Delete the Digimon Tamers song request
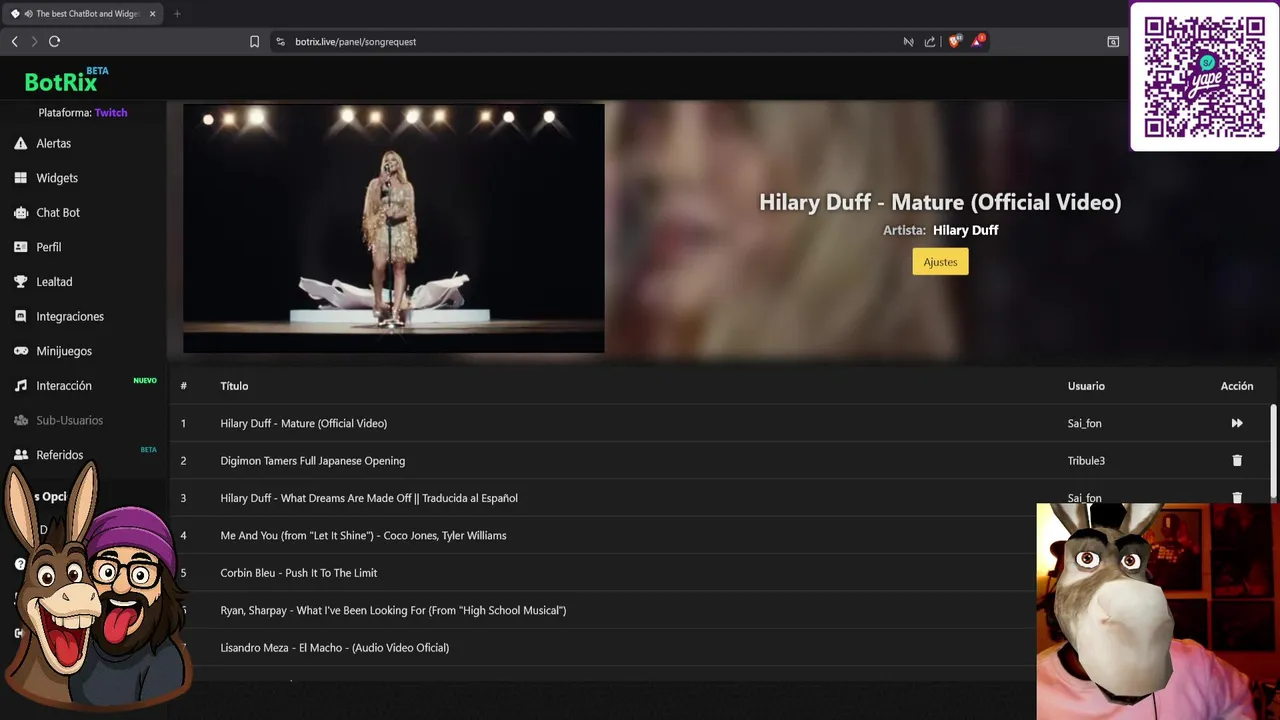The image size is (1280, 720). 1237,461
